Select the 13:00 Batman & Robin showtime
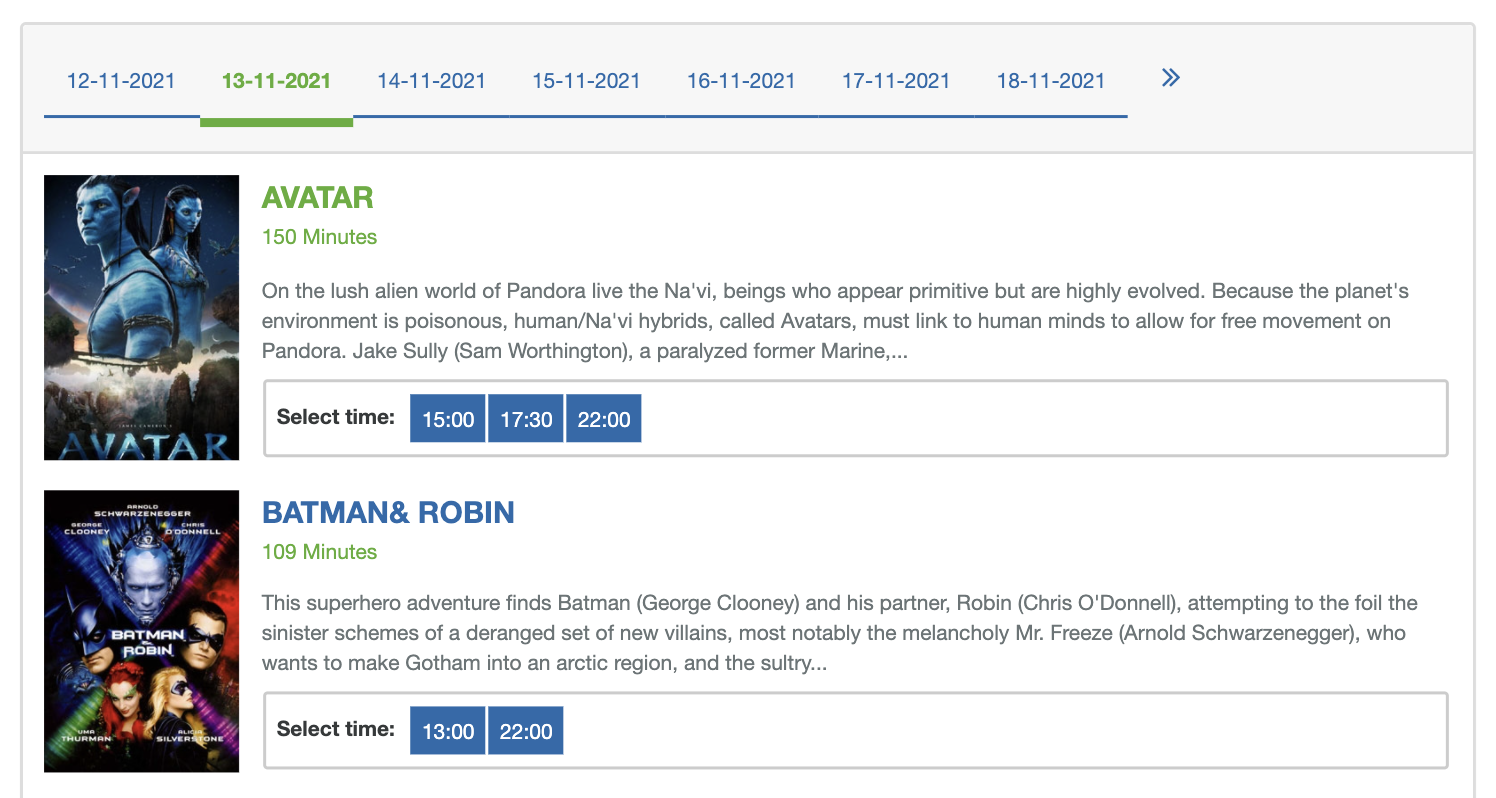 (x=448, y=730)
